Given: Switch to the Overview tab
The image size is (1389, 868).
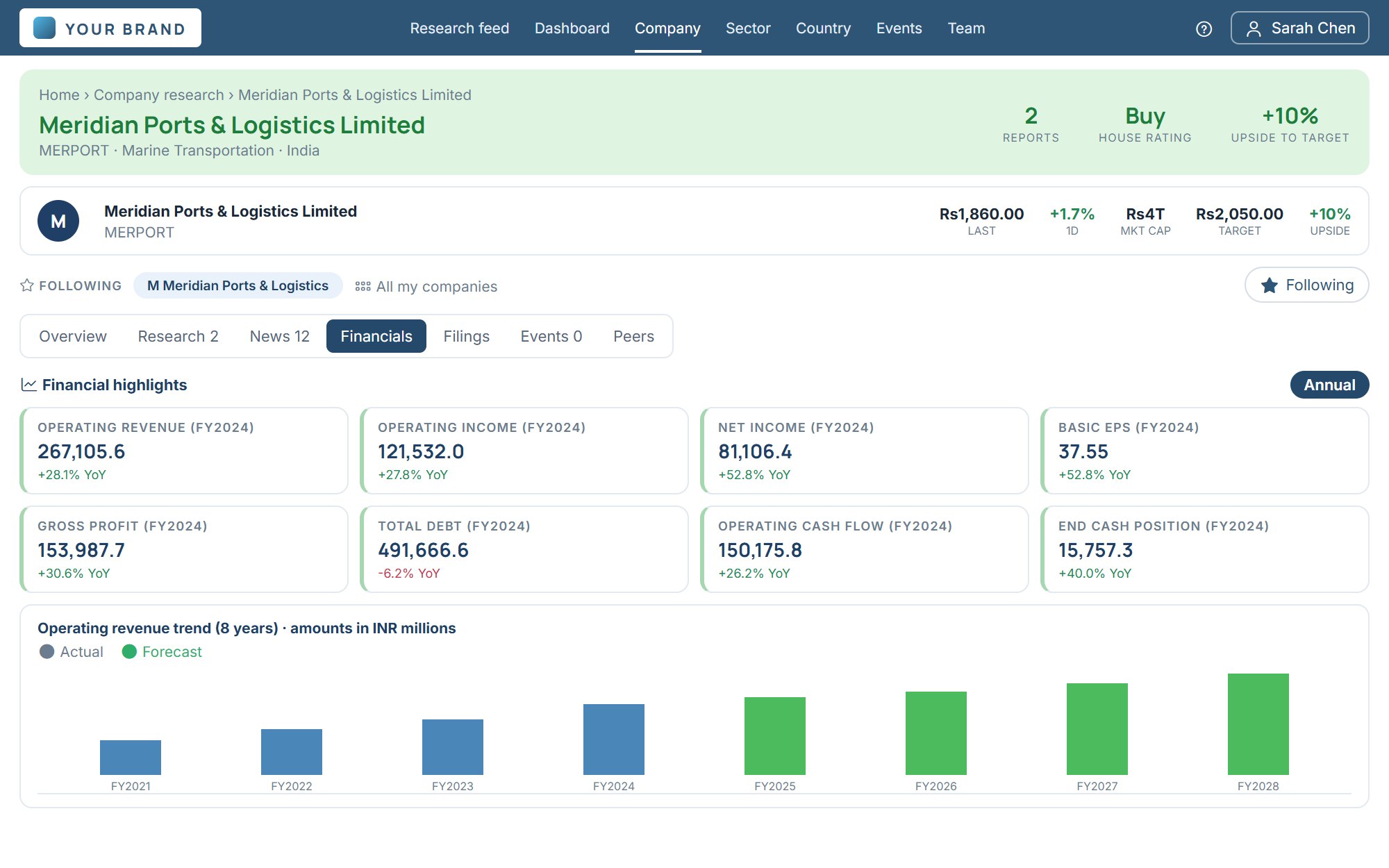Looking at the screenshot, I should [x=73, y=336].
